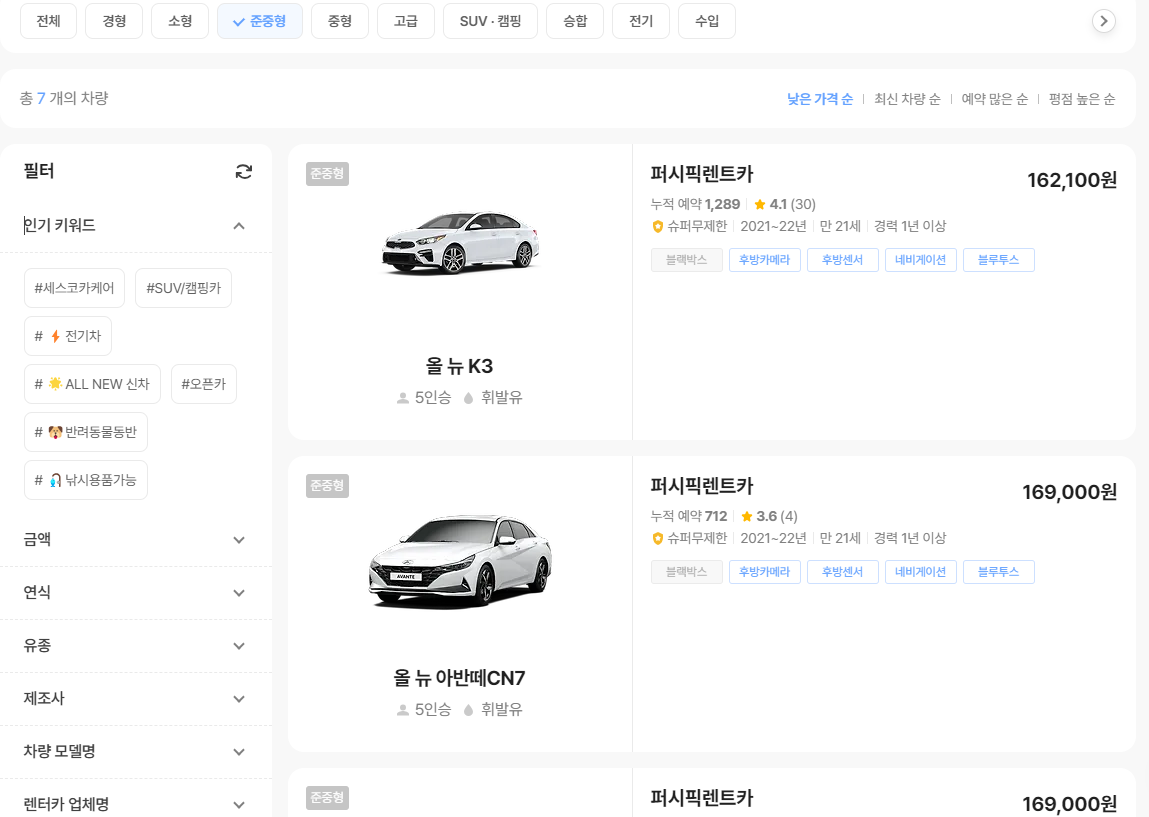Toggle the #세스코카케어 keyword
Viewport: 1149px width, 817px height.
(x=75, y=288)
